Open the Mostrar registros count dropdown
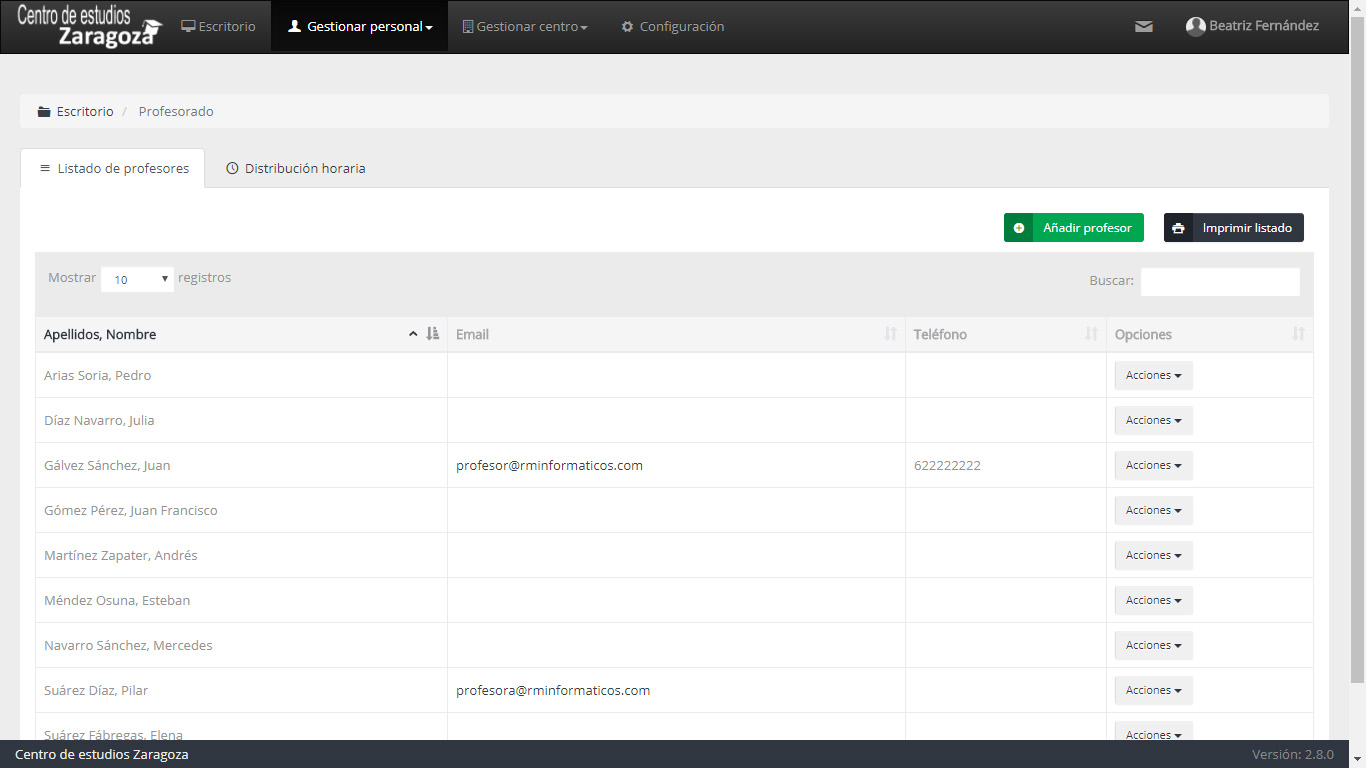1366x768 pixels. pos(138,279)
